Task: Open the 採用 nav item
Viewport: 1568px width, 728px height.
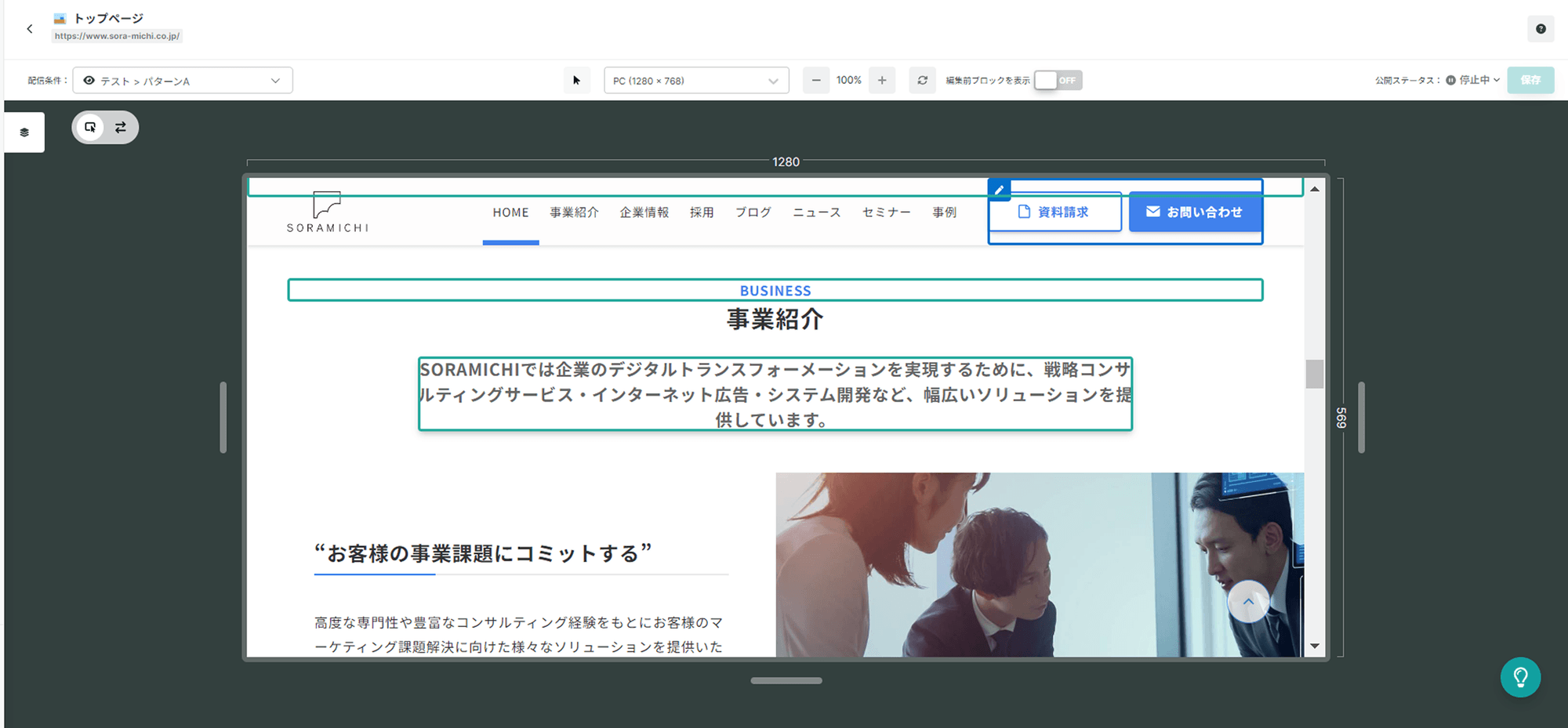Action: pos(702,212)
